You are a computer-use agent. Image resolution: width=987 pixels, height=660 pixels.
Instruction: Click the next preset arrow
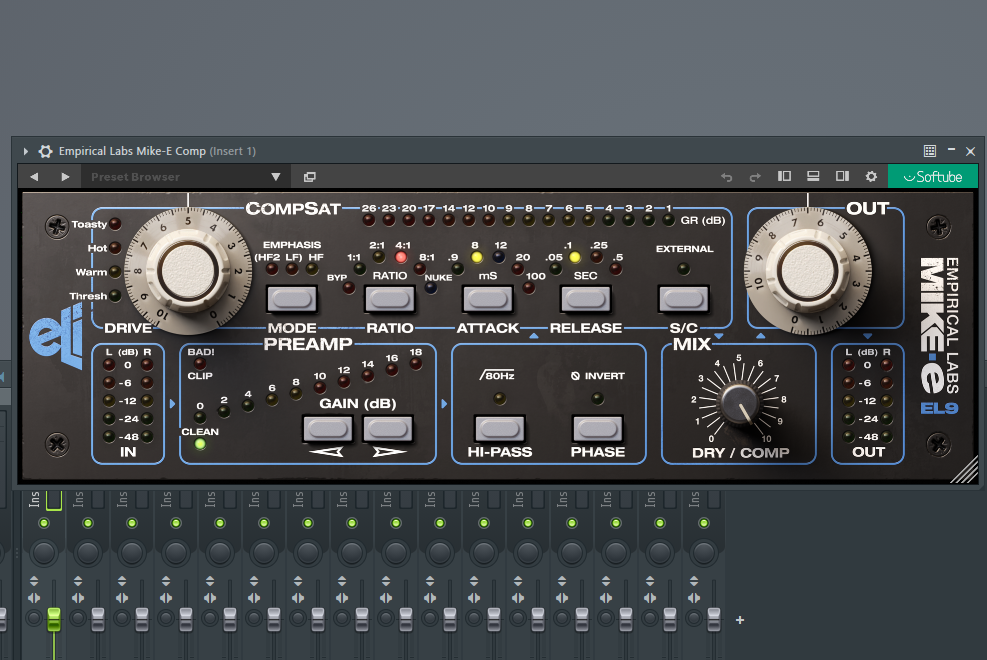(x=66, y=176)
